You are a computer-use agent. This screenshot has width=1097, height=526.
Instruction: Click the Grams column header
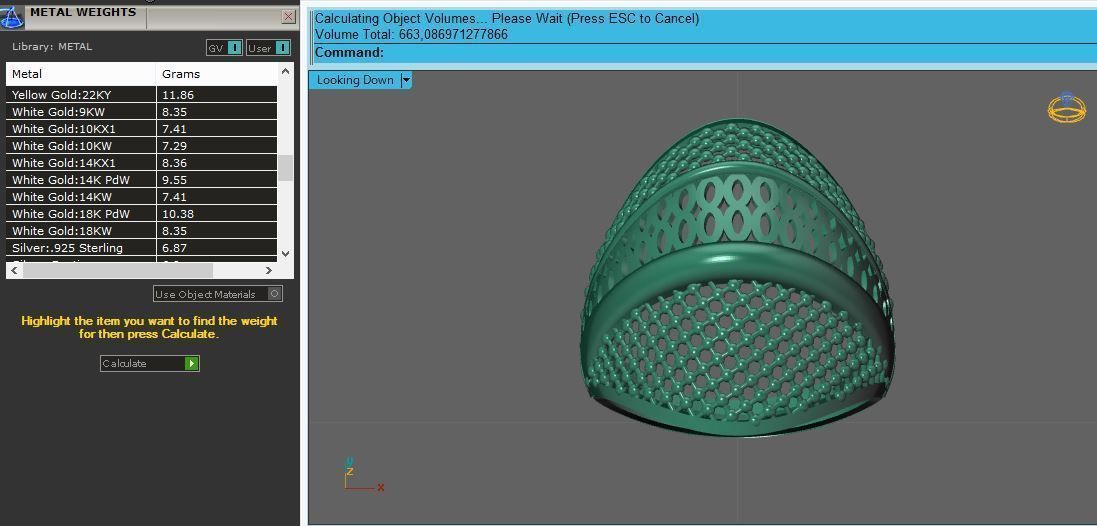click(217, 74)
